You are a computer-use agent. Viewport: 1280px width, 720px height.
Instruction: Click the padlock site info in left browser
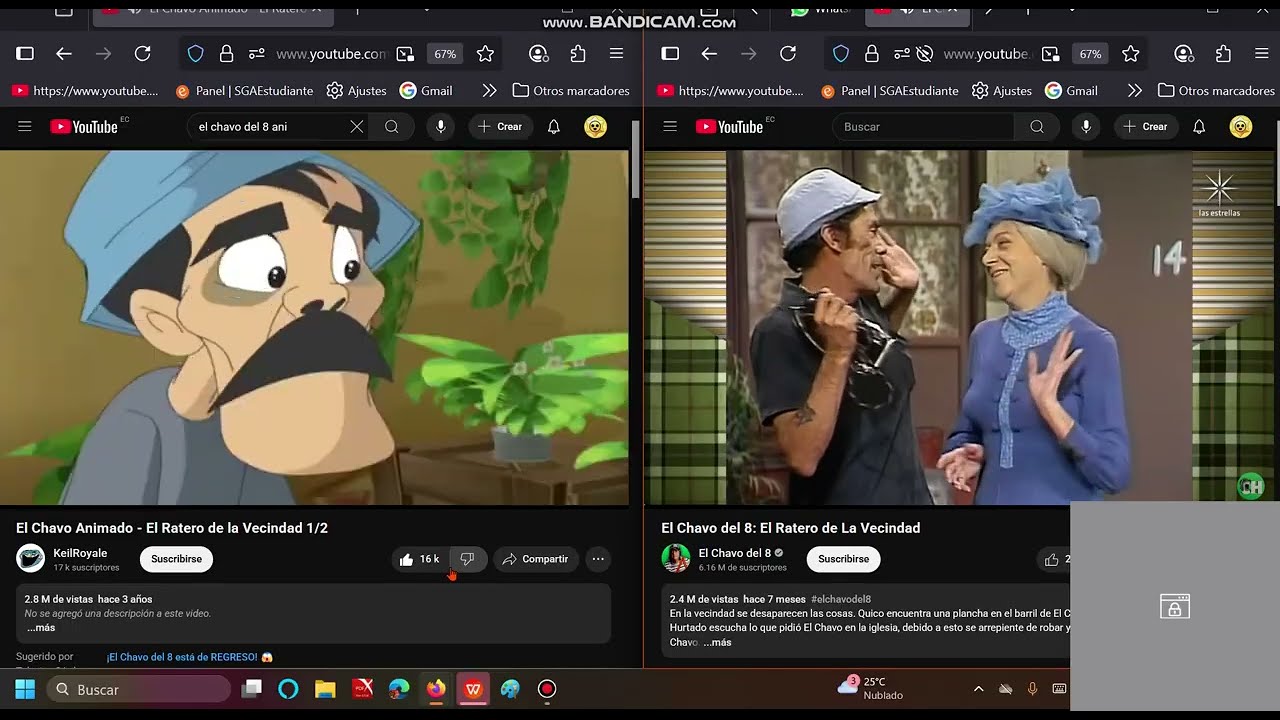click(227, 54)
